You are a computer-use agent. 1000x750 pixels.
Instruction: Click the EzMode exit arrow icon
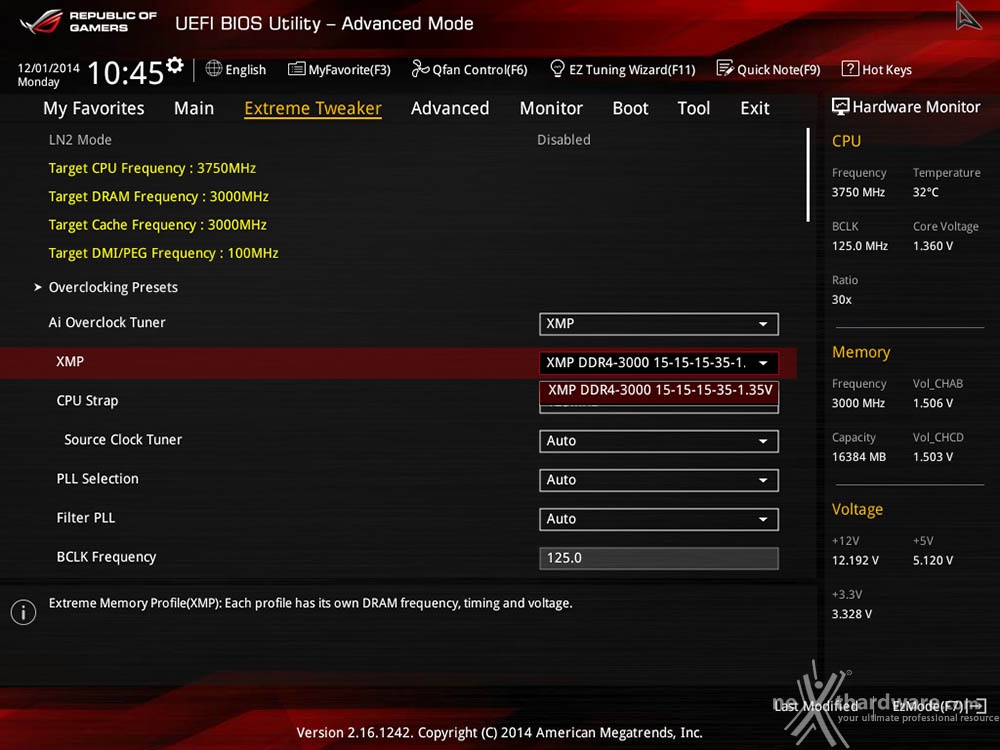(x=978, y=706)
